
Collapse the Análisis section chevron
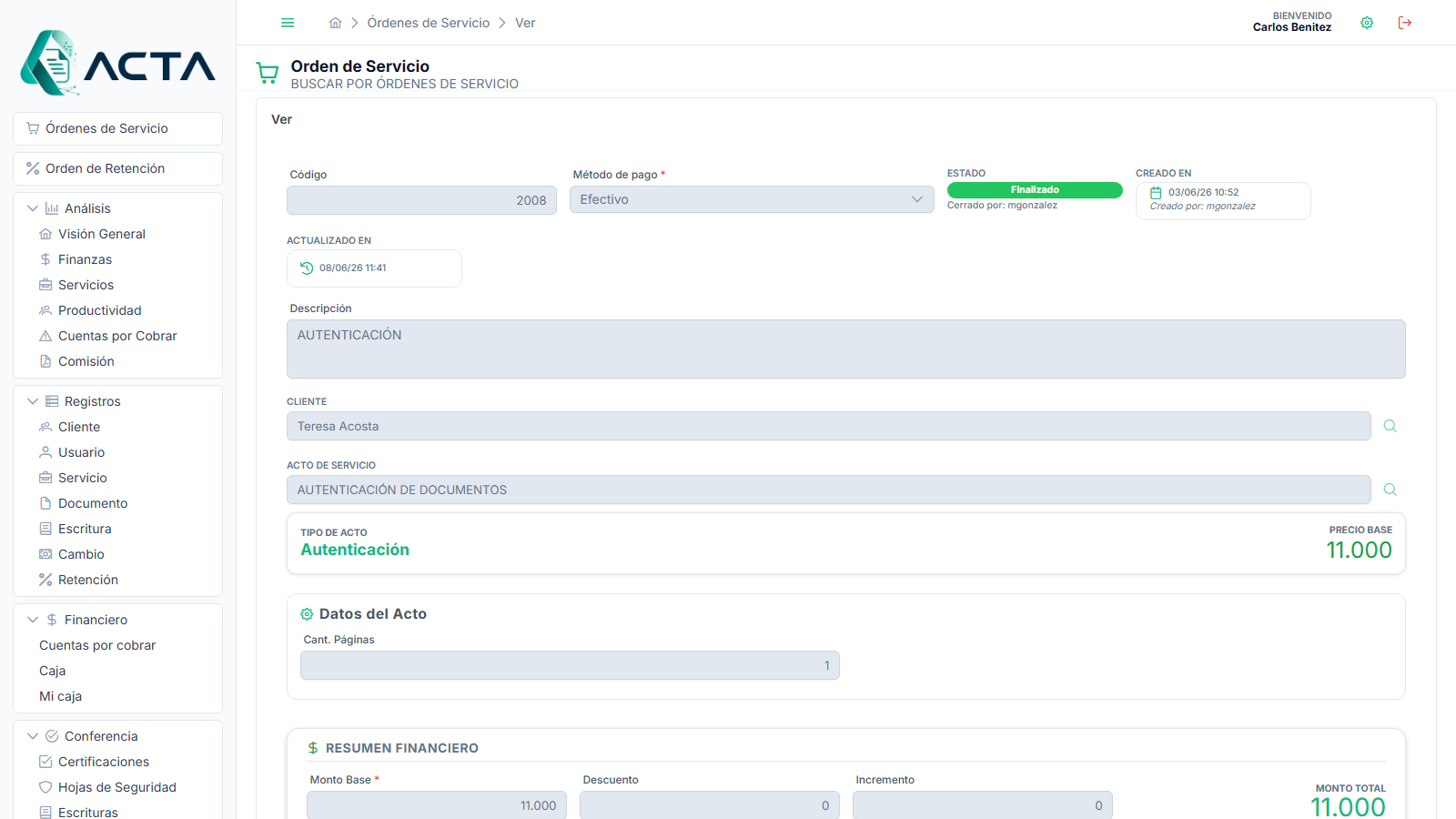[33, 208]
